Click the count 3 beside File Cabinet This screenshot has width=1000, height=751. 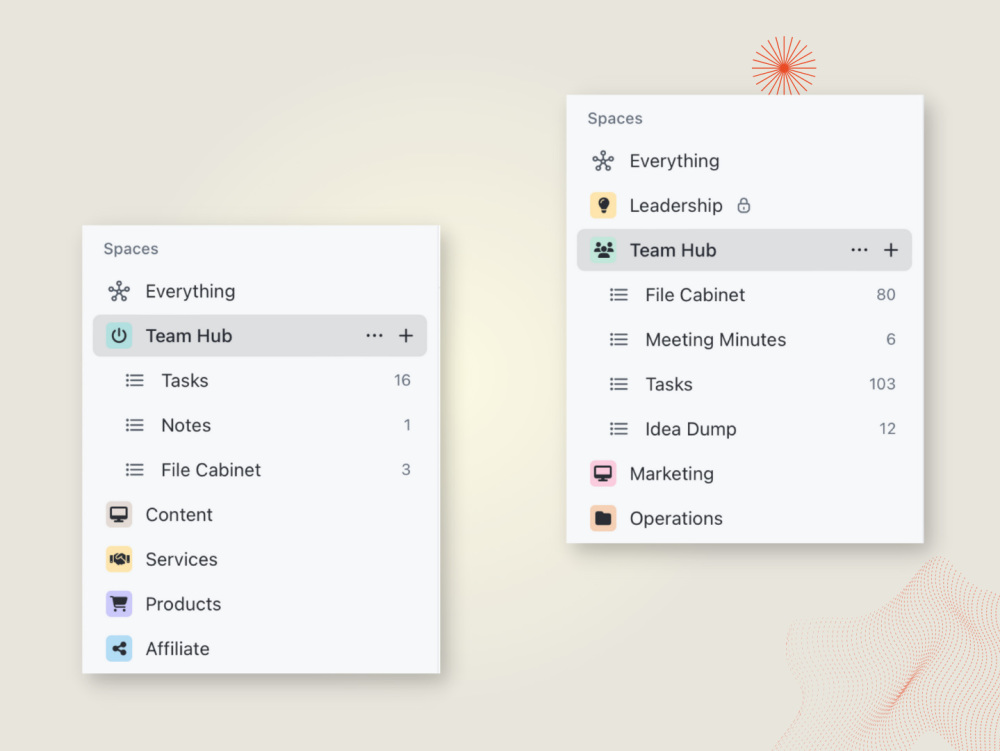(x=406, y=470)
